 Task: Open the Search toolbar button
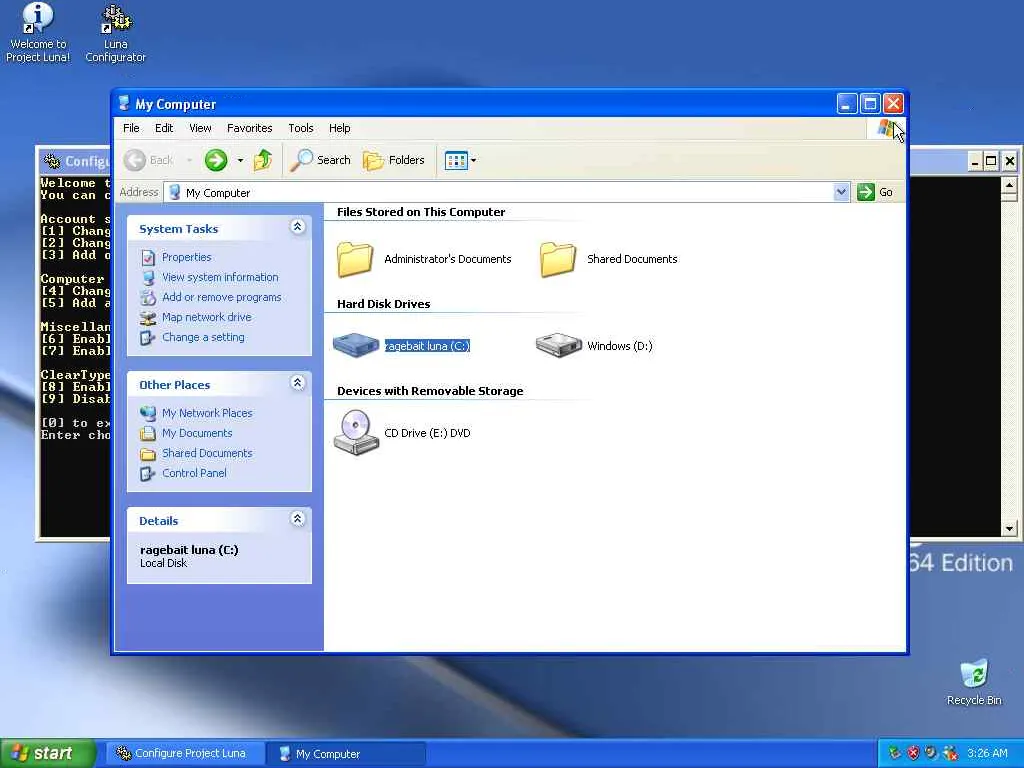(321, 160)
